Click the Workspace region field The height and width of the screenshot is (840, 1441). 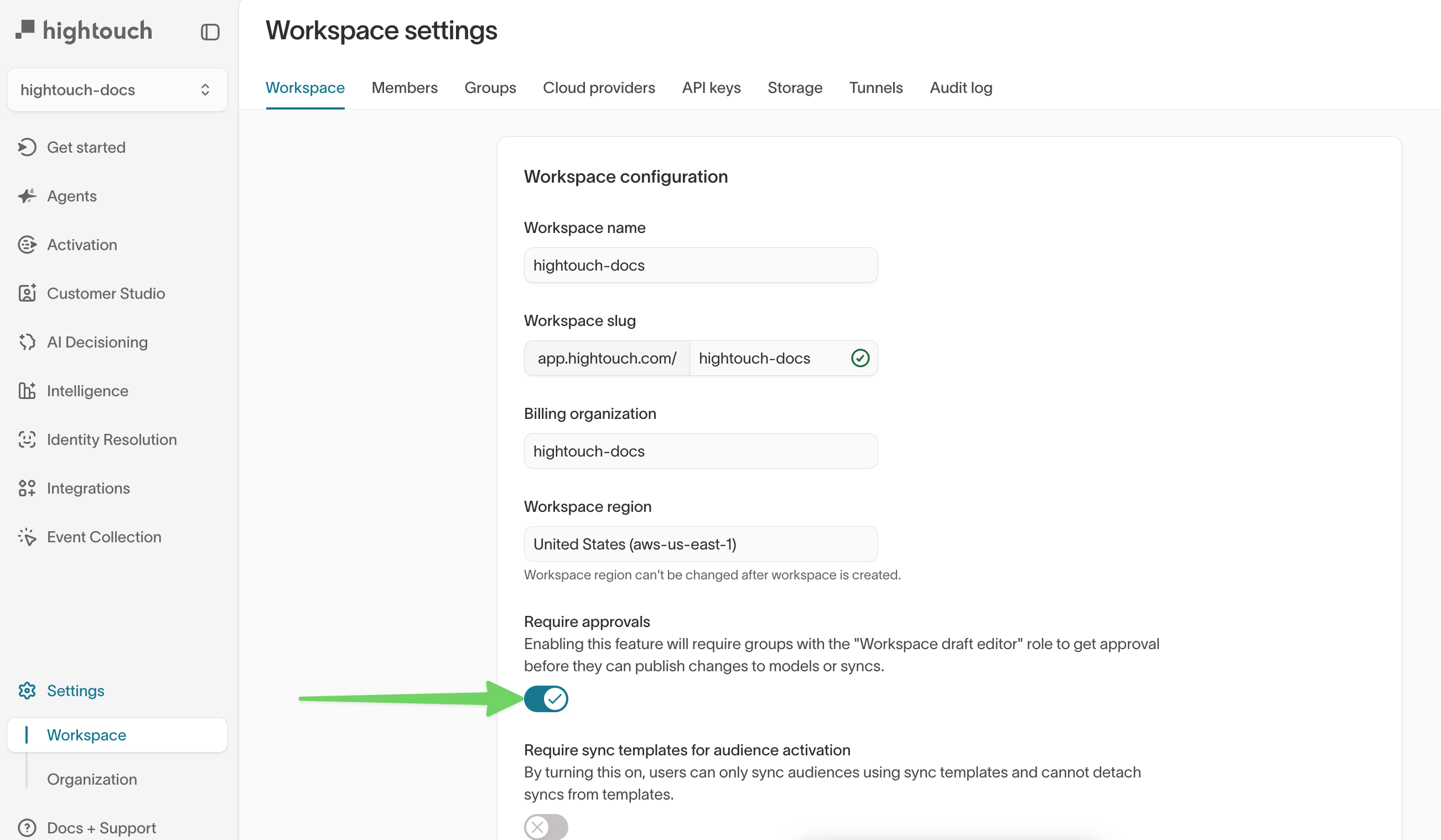(x=701, y=544)
